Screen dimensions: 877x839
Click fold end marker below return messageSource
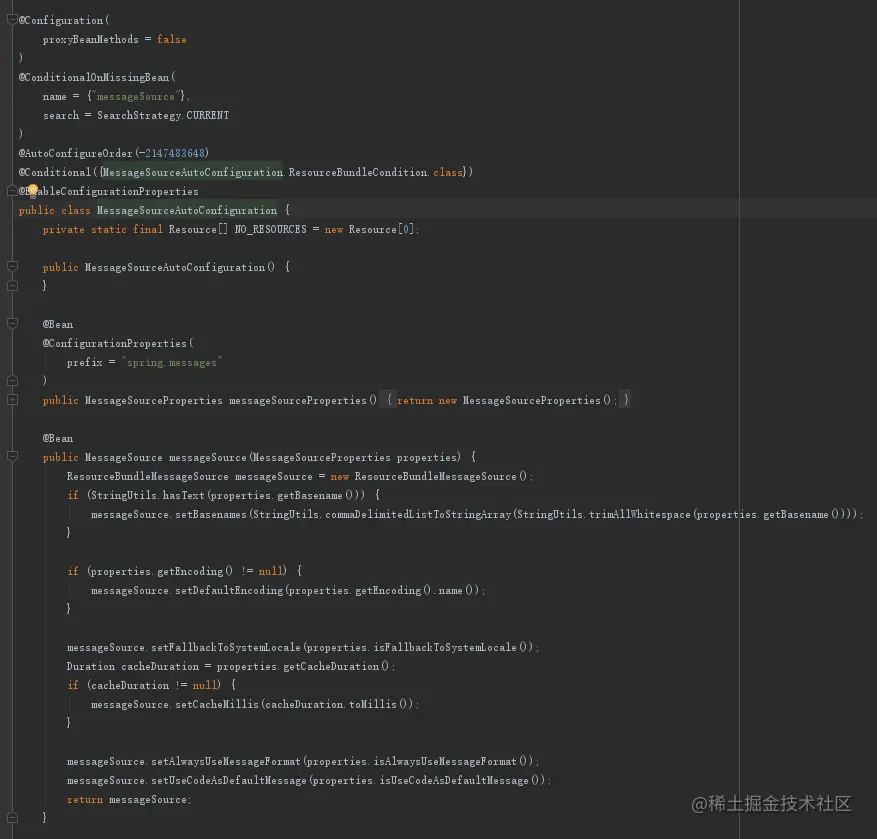12,817
